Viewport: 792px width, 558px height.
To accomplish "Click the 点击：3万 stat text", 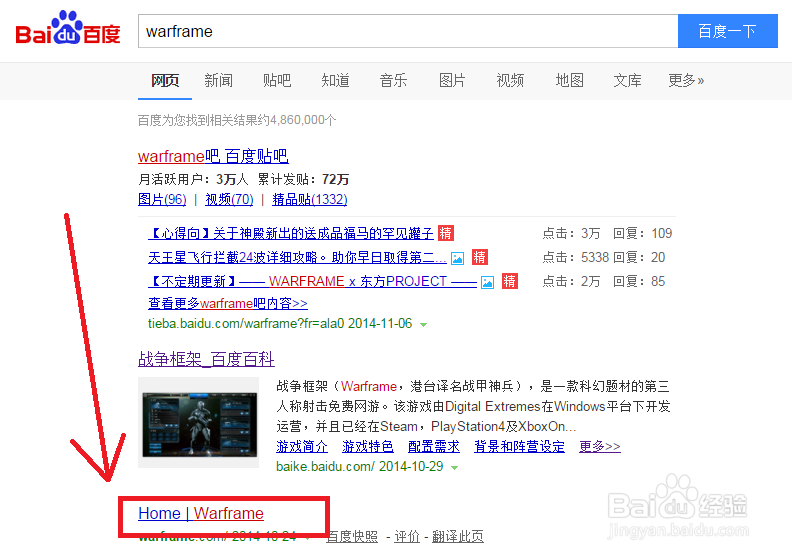I will coord(571,233).
